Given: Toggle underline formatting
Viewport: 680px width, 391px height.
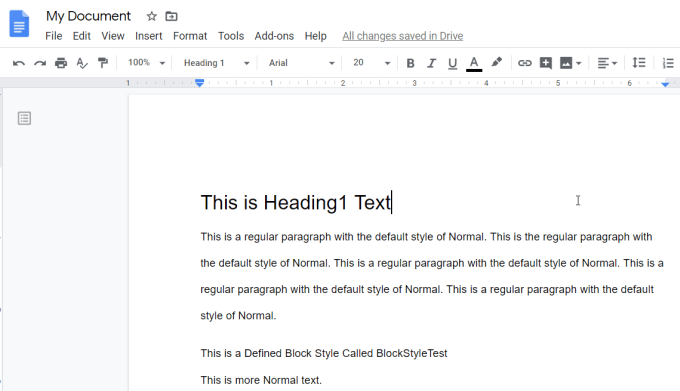Looking at the screenshot, I should (x=452, y=63).
